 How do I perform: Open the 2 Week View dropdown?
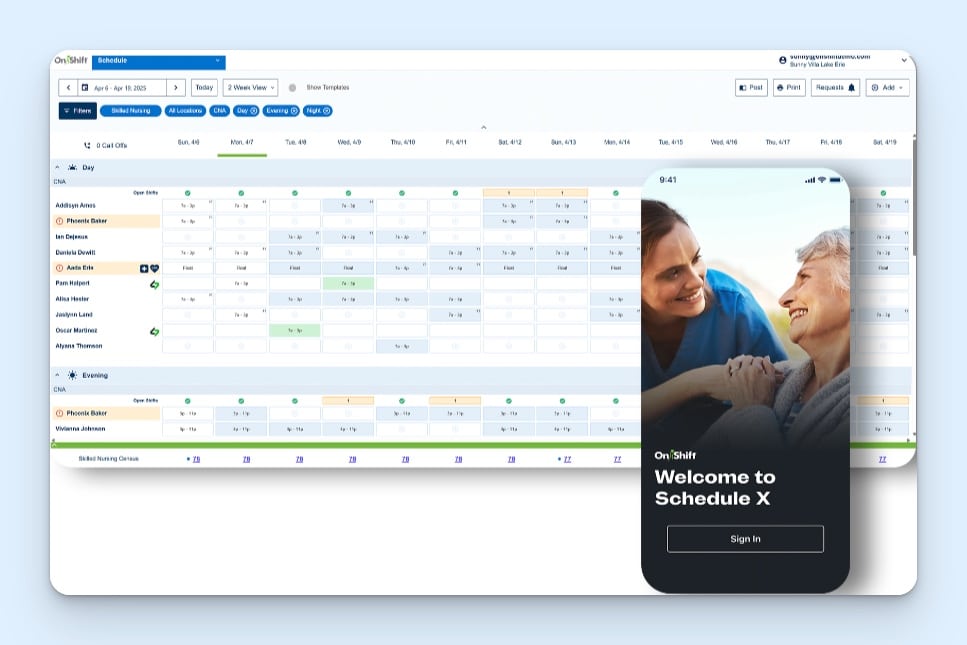coord(250,88)
